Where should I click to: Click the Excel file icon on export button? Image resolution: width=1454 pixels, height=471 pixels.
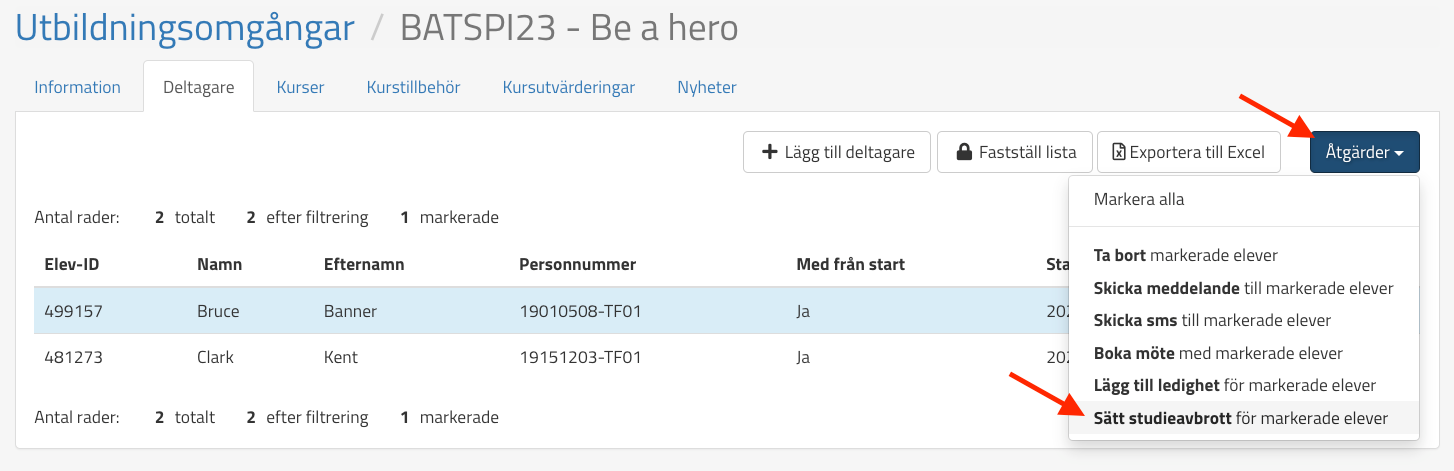(x=1120, y=152)
